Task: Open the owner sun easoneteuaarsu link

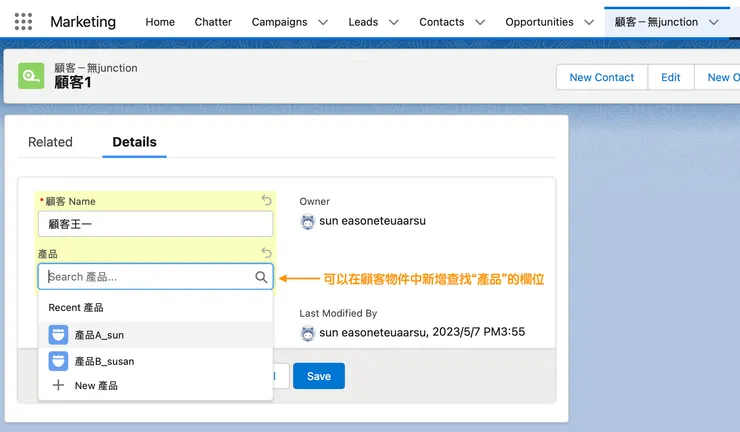Action: coord(372,221)
